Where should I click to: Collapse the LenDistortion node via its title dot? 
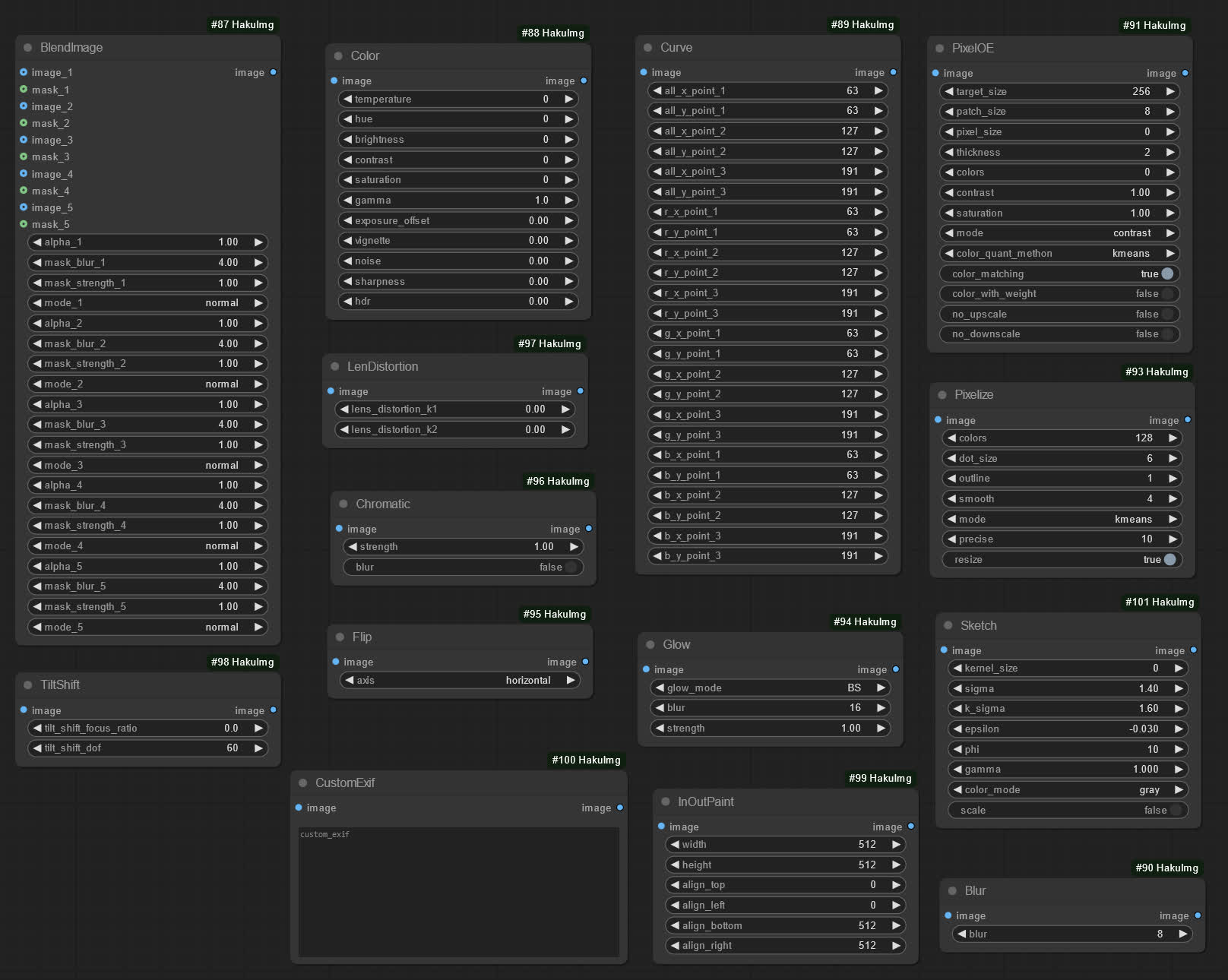(x=334, y=366)
